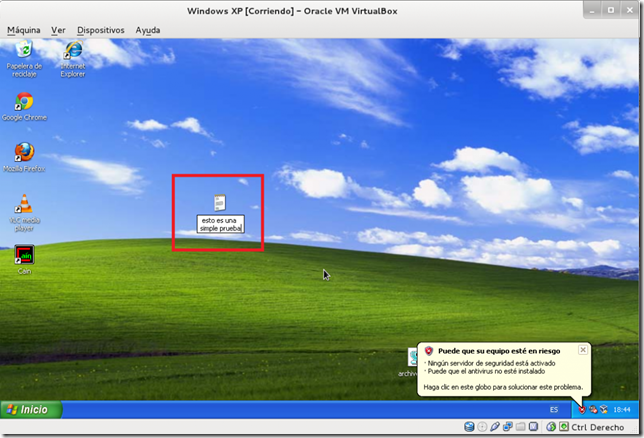Click the VirtualBox optical disc status icon
Image resolution: width=644 pixels, height=438 pixels.
tap(482, 427)
